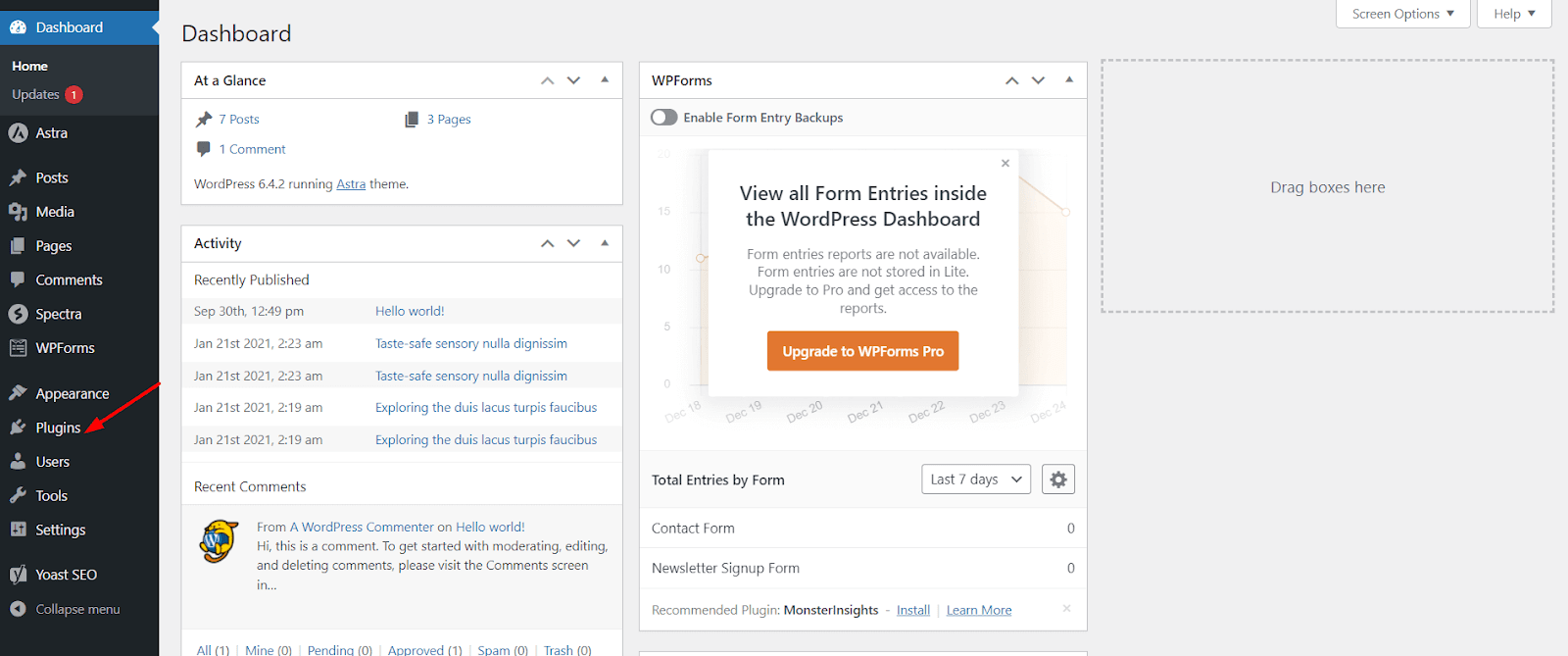
Task: Move Activity widget up
Action: 548,243
